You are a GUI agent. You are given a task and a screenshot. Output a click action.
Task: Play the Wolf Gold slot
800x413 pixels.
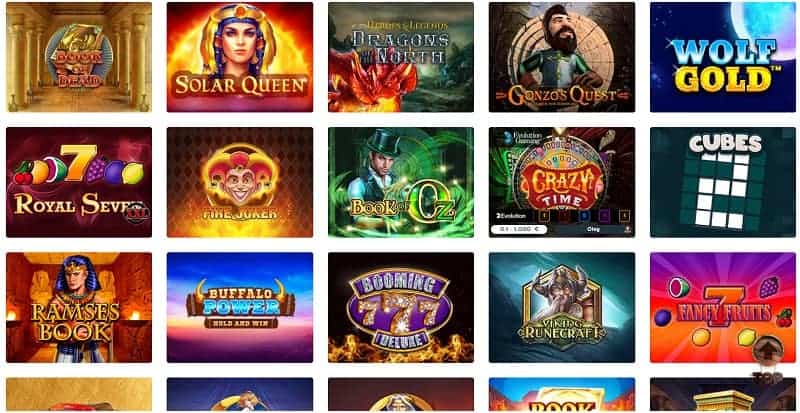(x=723, y=57)
